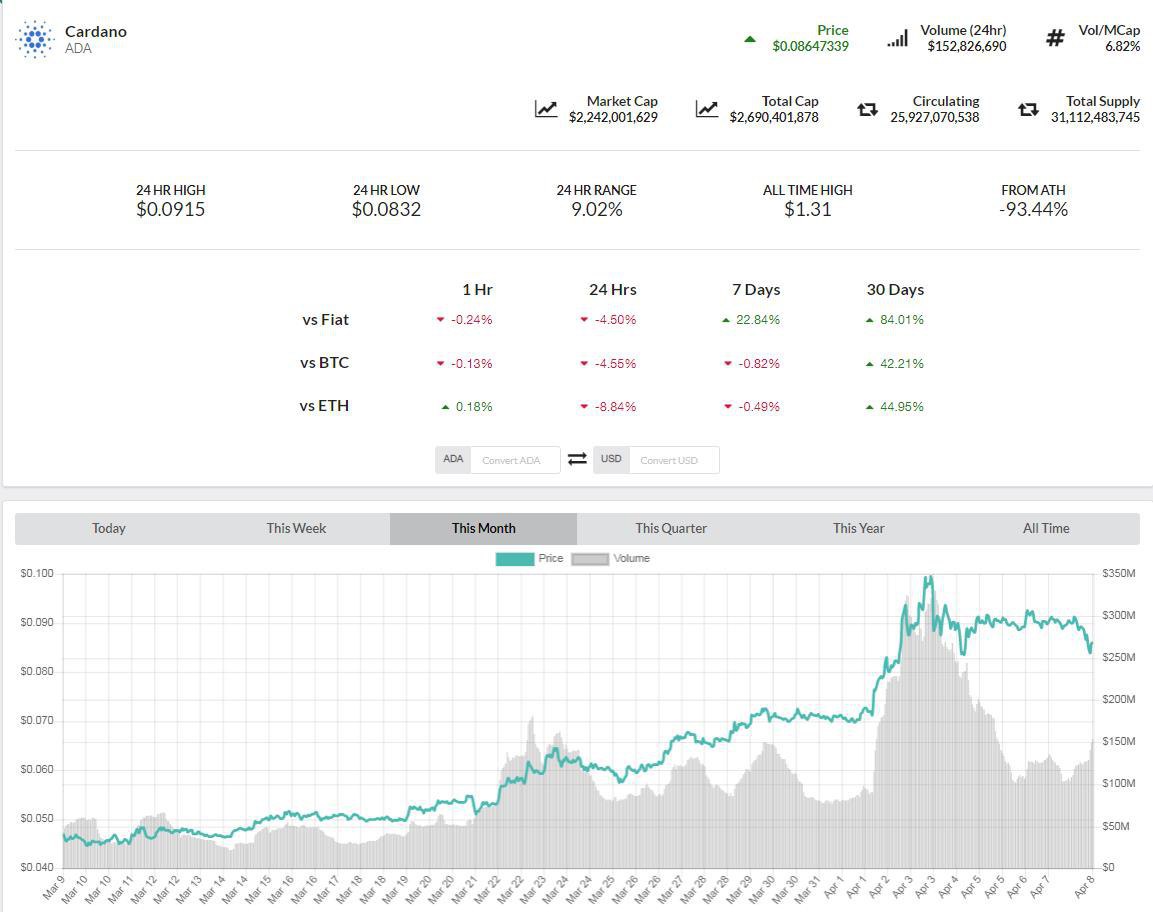Click the Total Cap chart icon
Viewport: 1153px width, 912px height.
click(707, 109)
